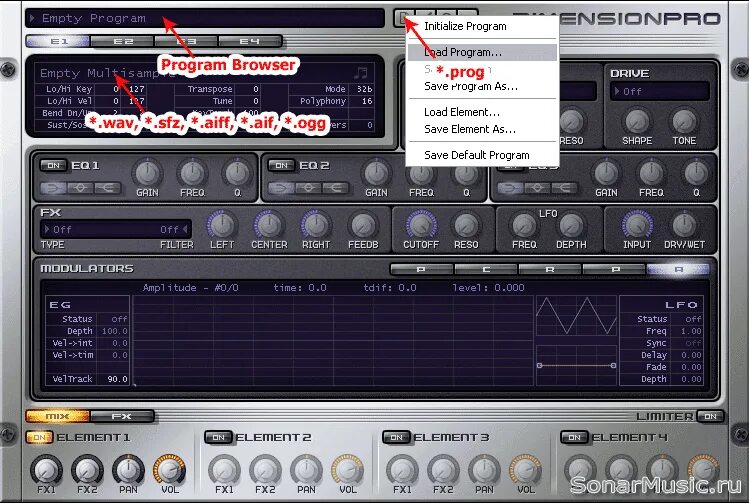Image resolution: width=749 pixels, height=503 pixels.
Task: Switch to the FX tab beside MIX
Action: [x=122, y=416]
